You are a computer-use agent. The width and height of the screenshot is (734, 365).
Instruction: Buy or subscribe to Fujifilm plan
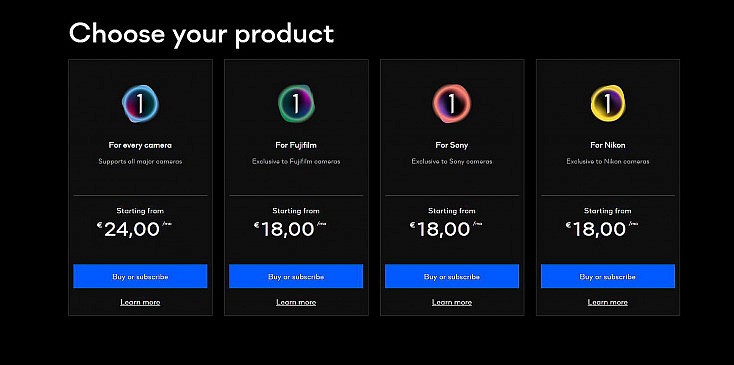click(x=296, y=276)
